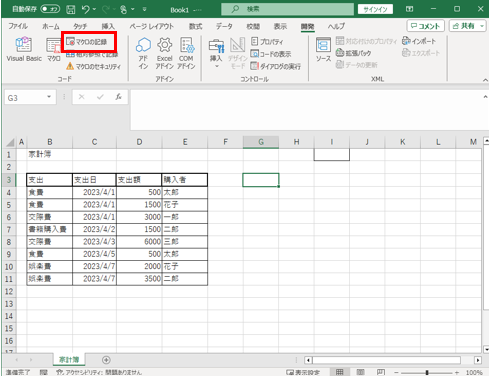Click the Insert Function fx icon
Viewport: 489px width, 376px height.
coord(118,97)
